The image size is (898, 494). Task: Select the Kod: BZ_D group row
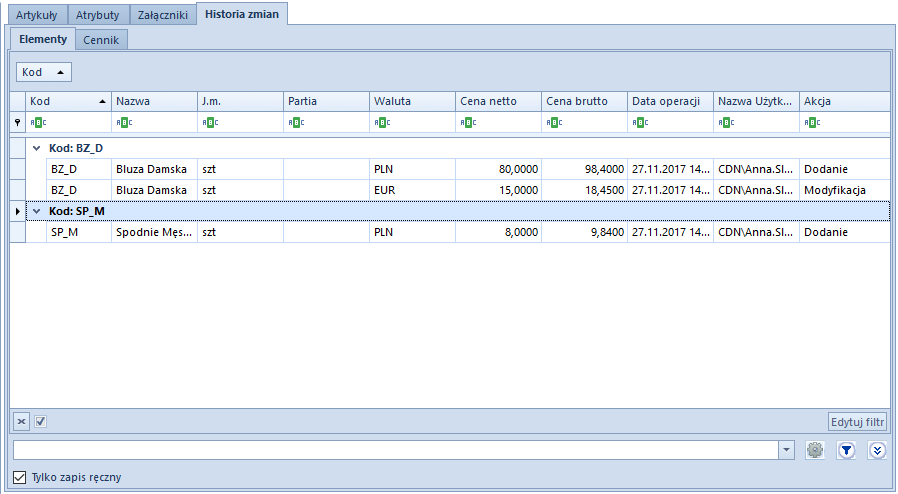click(x=458, y=148)
